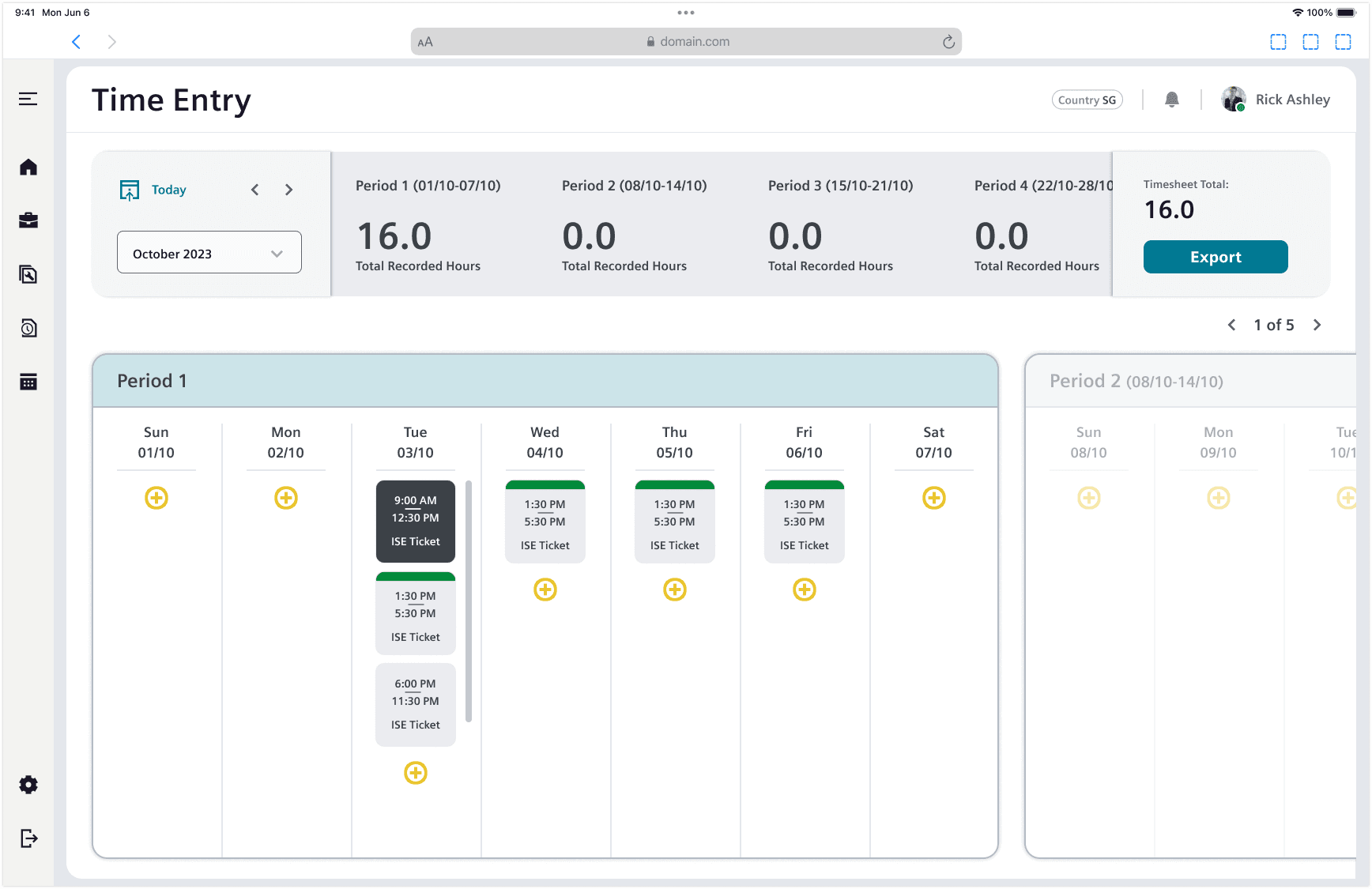Image resolution: width=1372 pixels, height=889 pixels.
Task: Reload the page in address bar
Action: pyautogui.click(x=948, y=42)
